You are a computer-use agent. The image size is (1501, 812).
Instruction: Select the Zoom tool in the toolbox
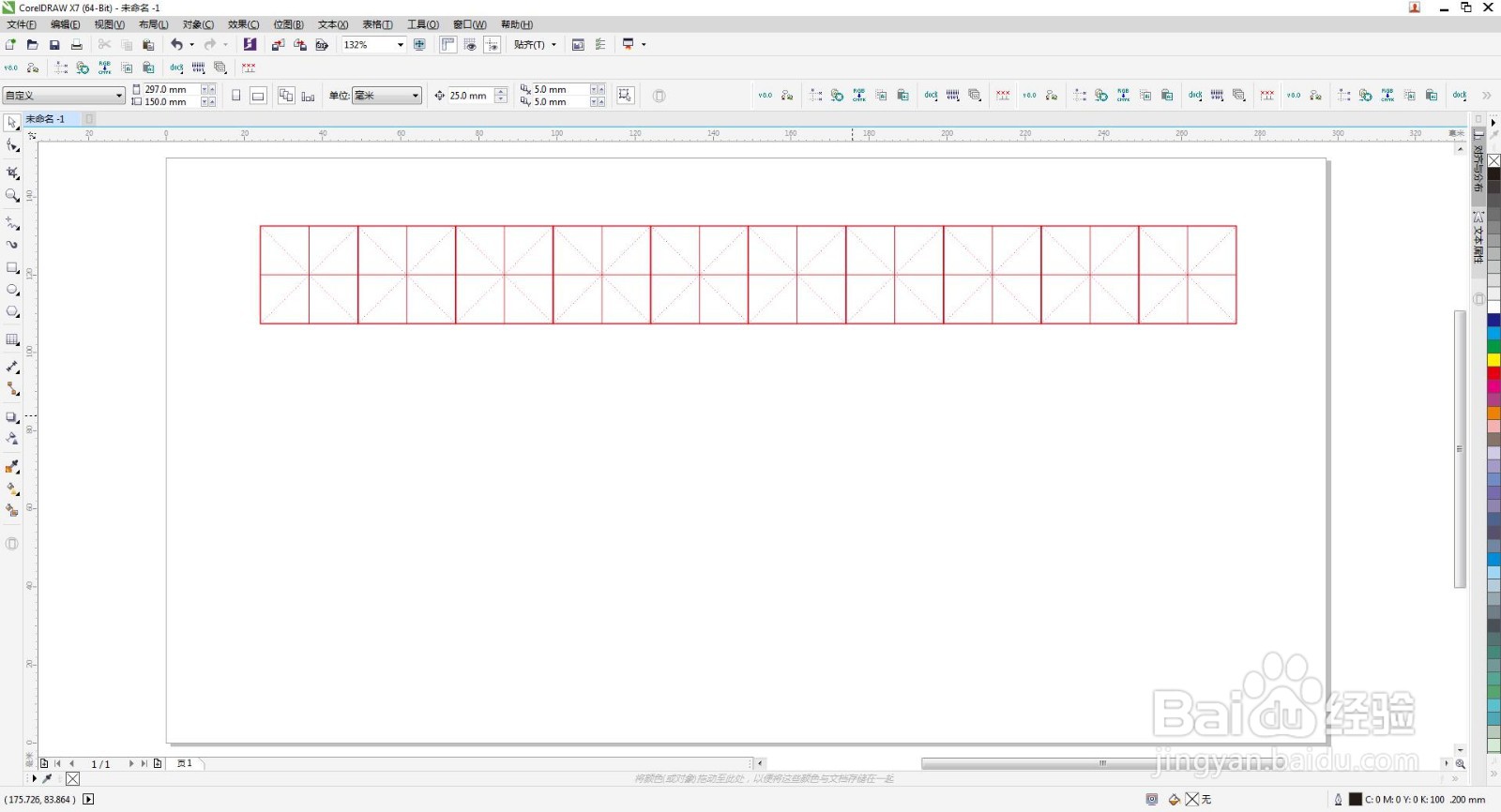click(11, 195)
